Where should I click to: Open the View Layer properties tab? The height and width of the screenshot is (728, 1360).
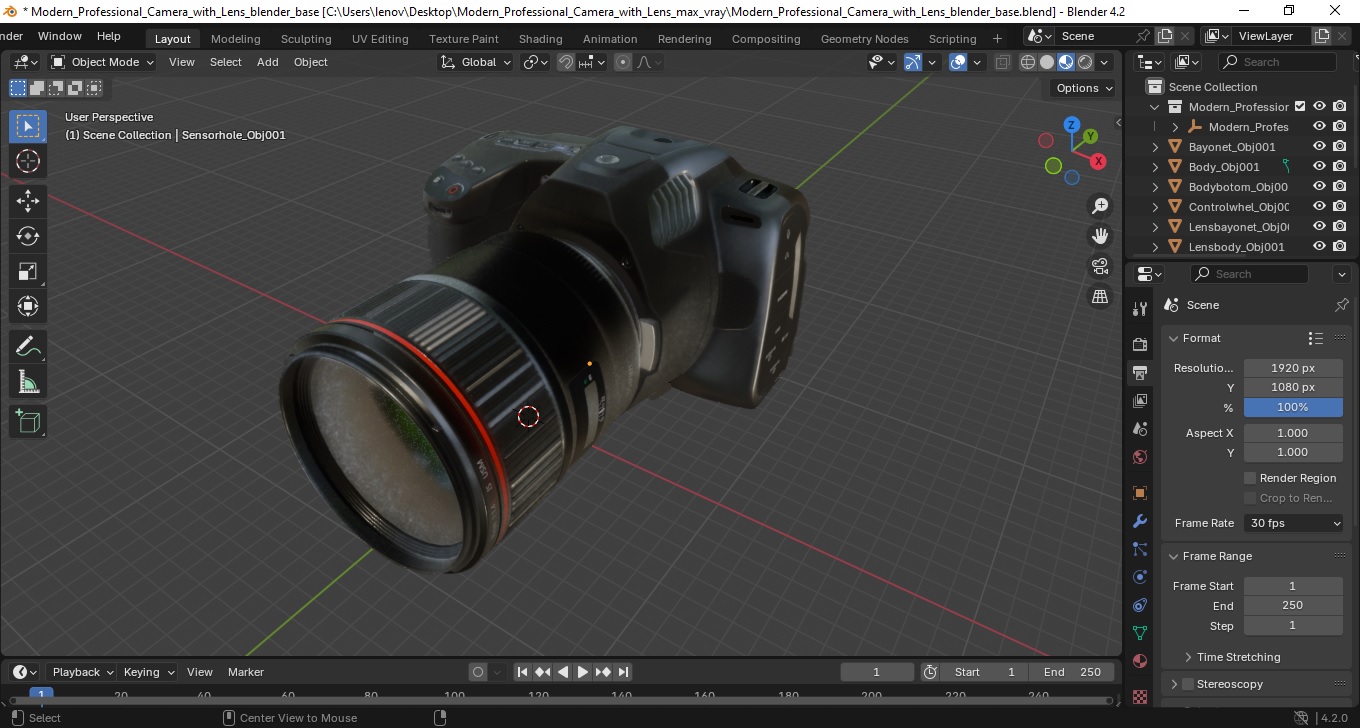coord(1139,401)
